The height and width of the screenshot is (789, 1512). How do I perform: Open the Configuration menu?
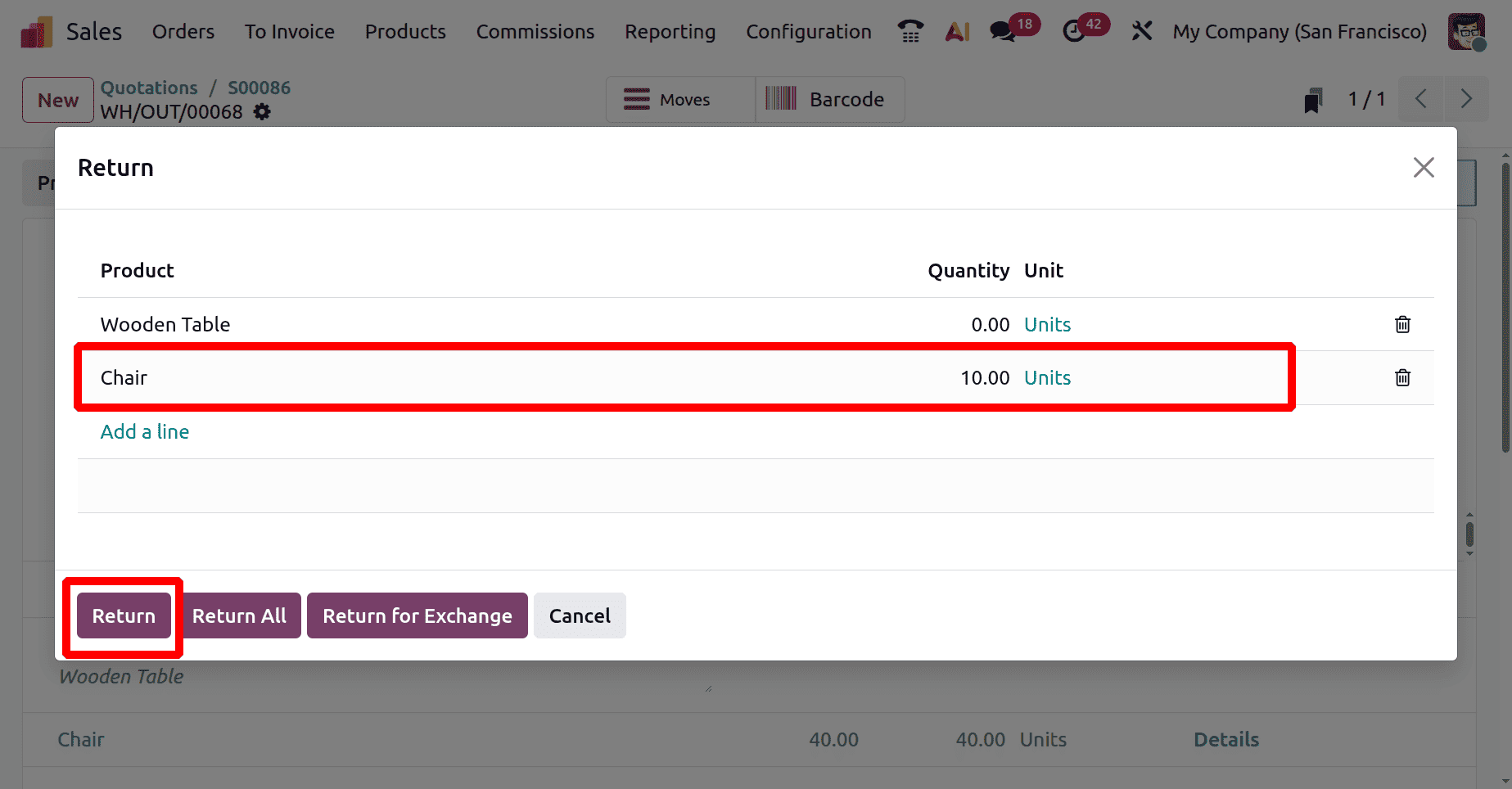(808, 31)
